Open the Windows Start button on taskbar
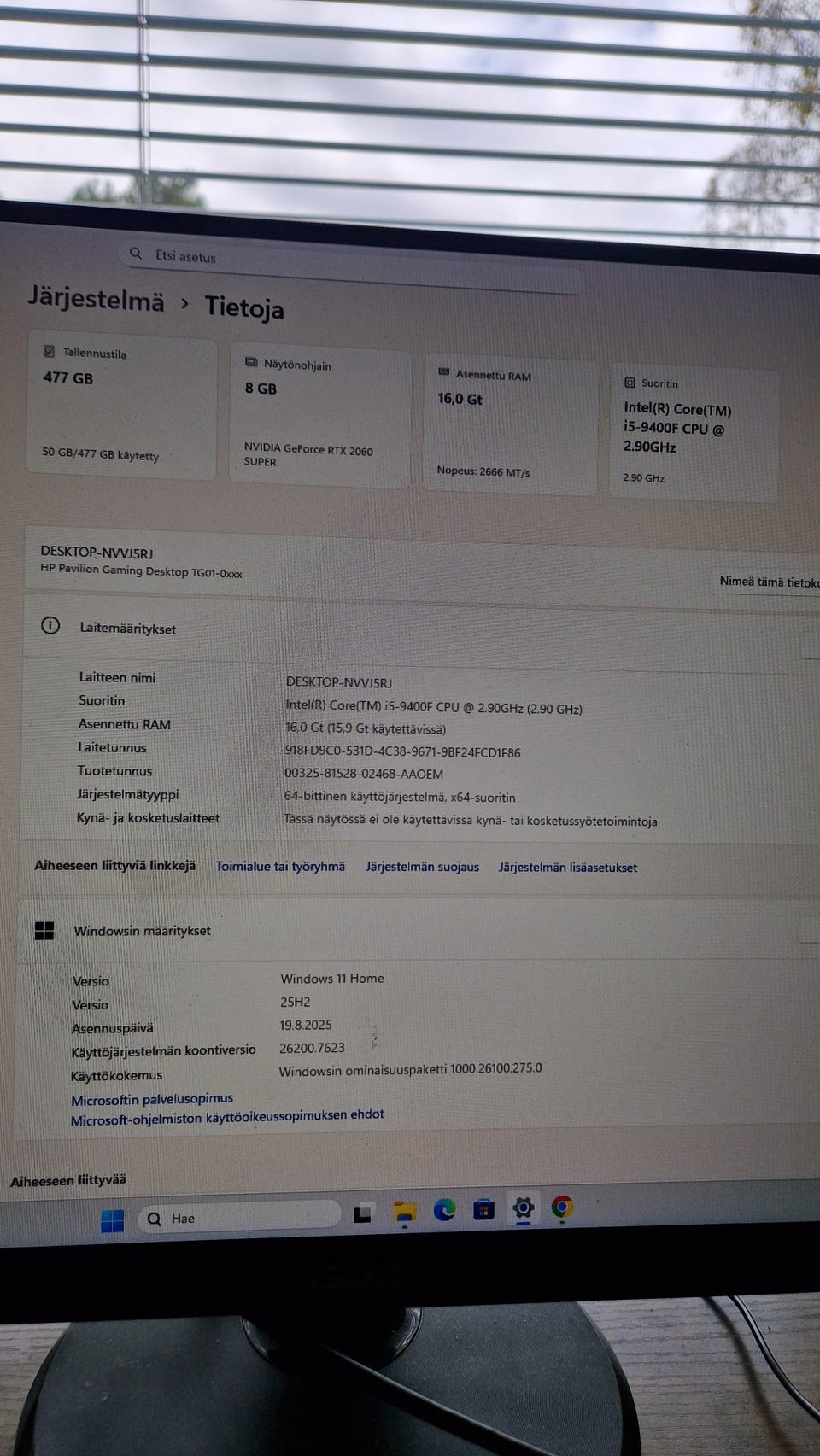Screen dimensions: 820x1456 pos(112,1220)
